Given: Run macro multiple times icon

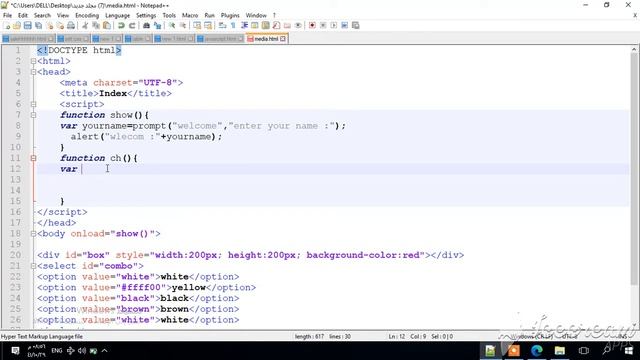Looking at the screenshot, I should (344, 25).
